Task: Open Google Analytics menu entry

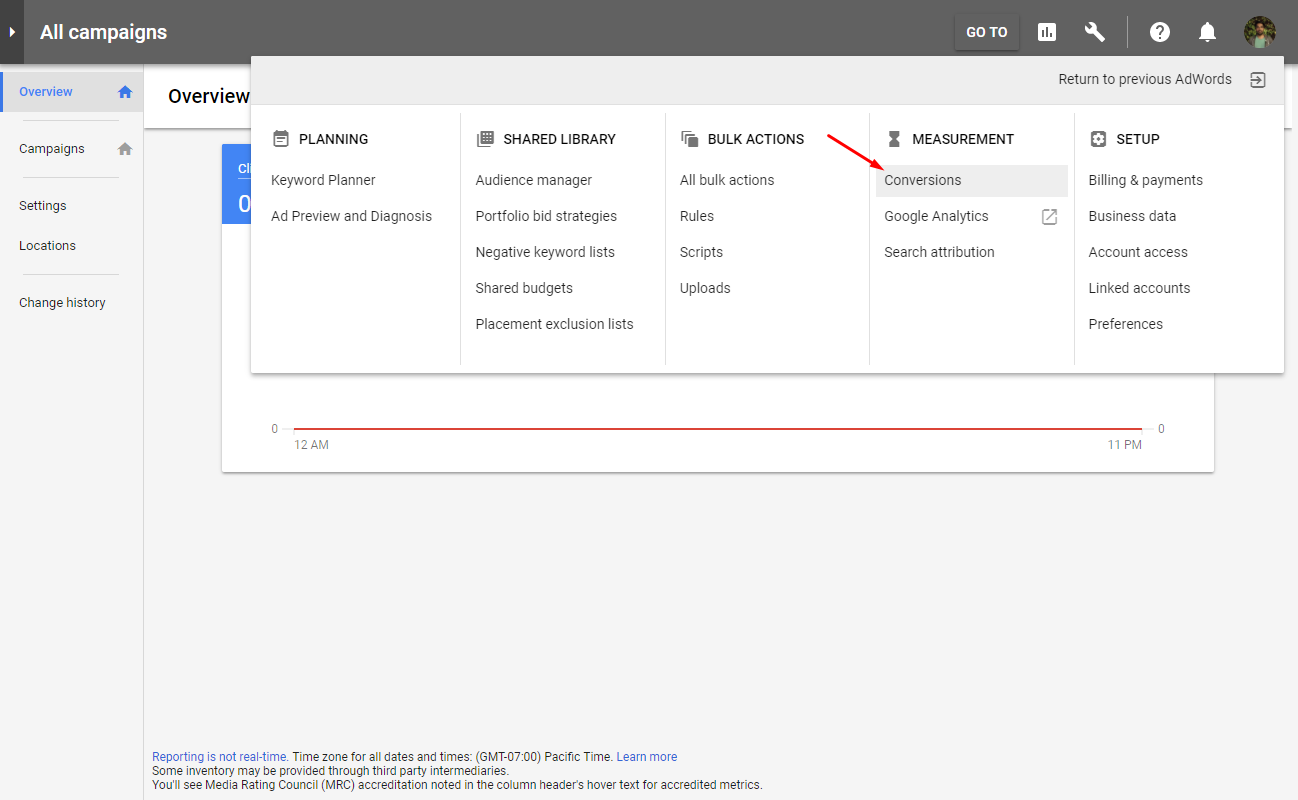Action: [x=936, y=216]
